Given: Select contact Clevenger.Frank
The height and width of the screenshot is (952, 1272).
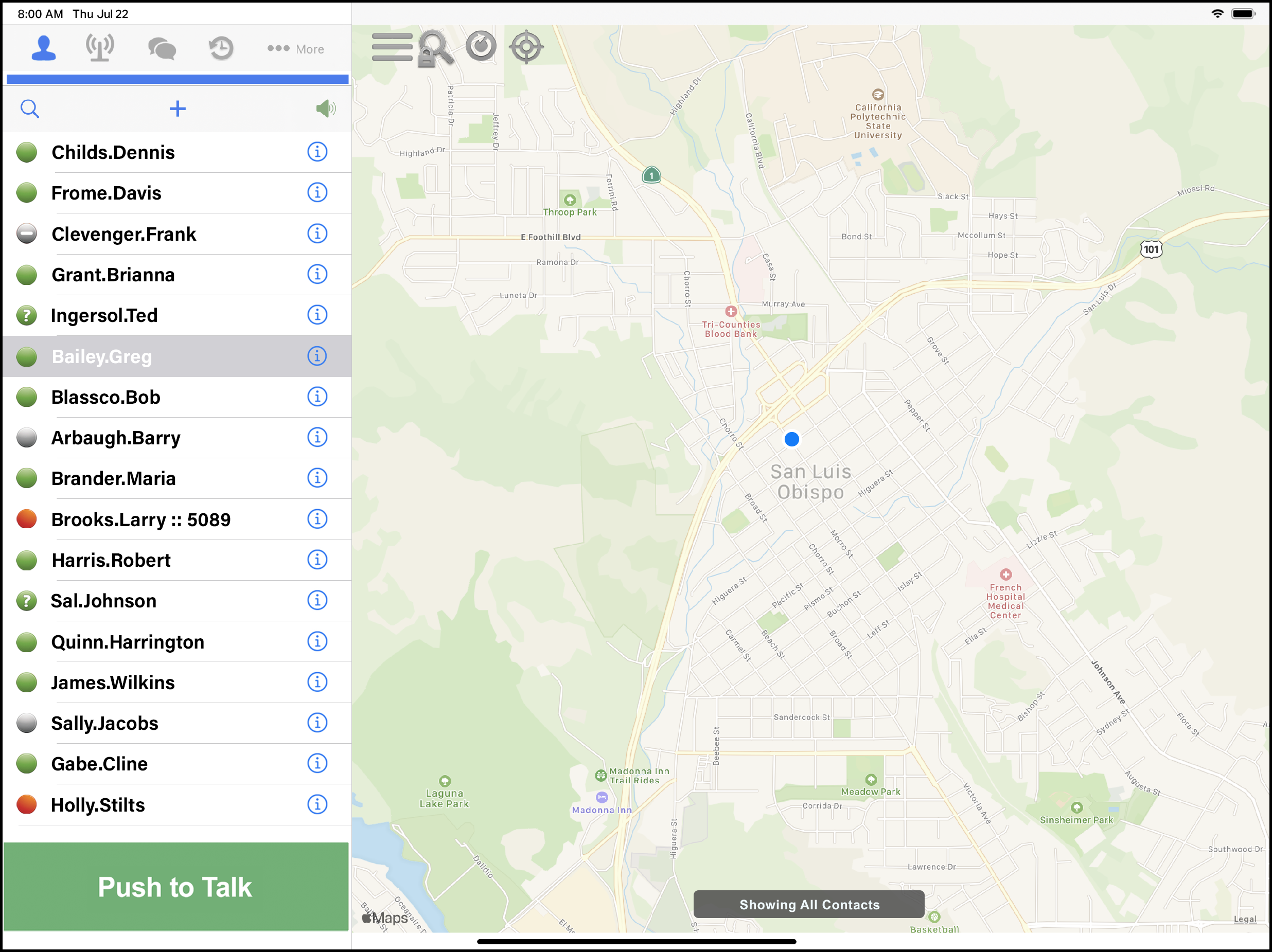Looking at the screenshot, I should (x=123, y=234).
